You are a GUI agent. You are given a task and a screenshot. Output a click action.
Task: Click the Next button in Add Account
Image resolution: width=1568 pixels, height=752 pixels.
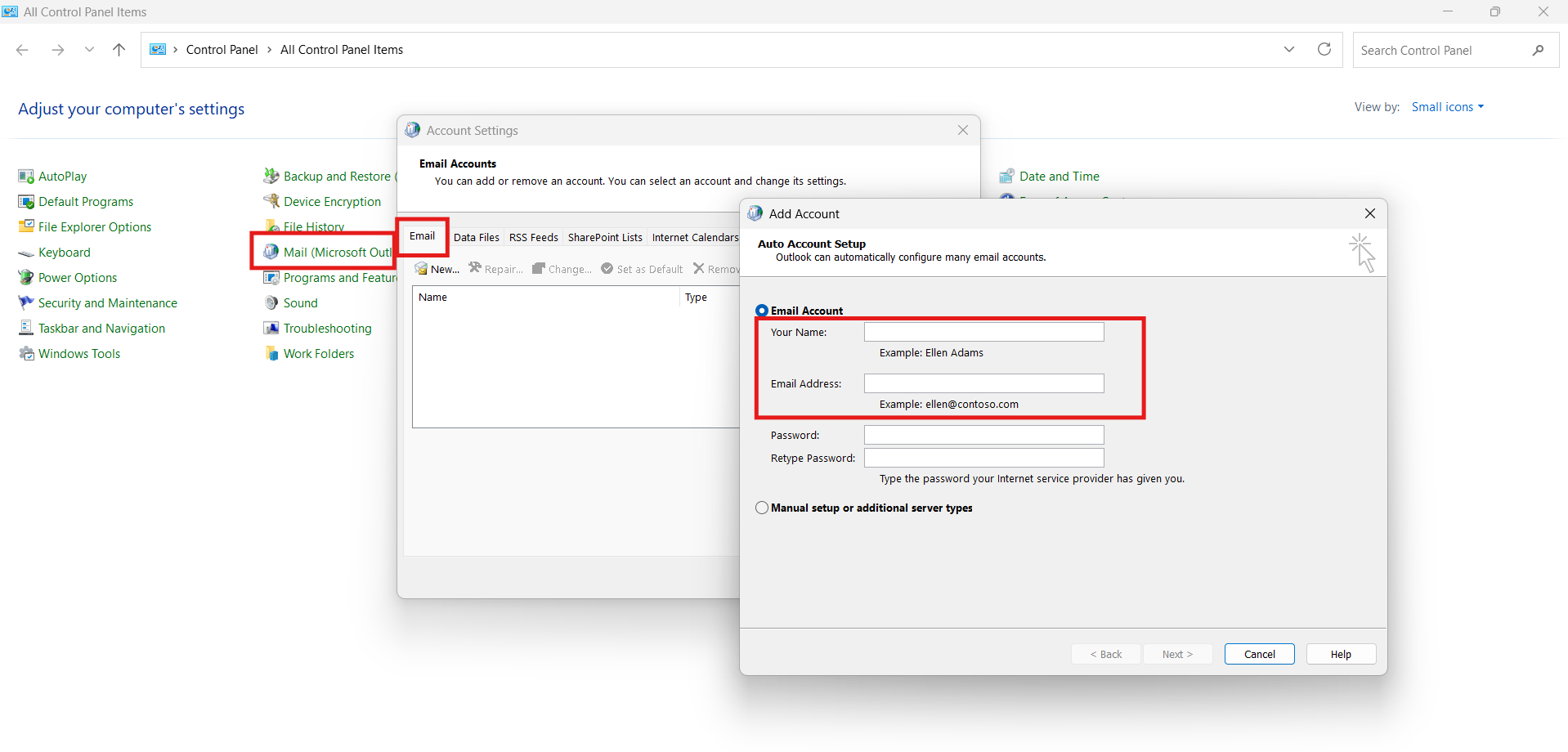click(x=1176, y=653)
